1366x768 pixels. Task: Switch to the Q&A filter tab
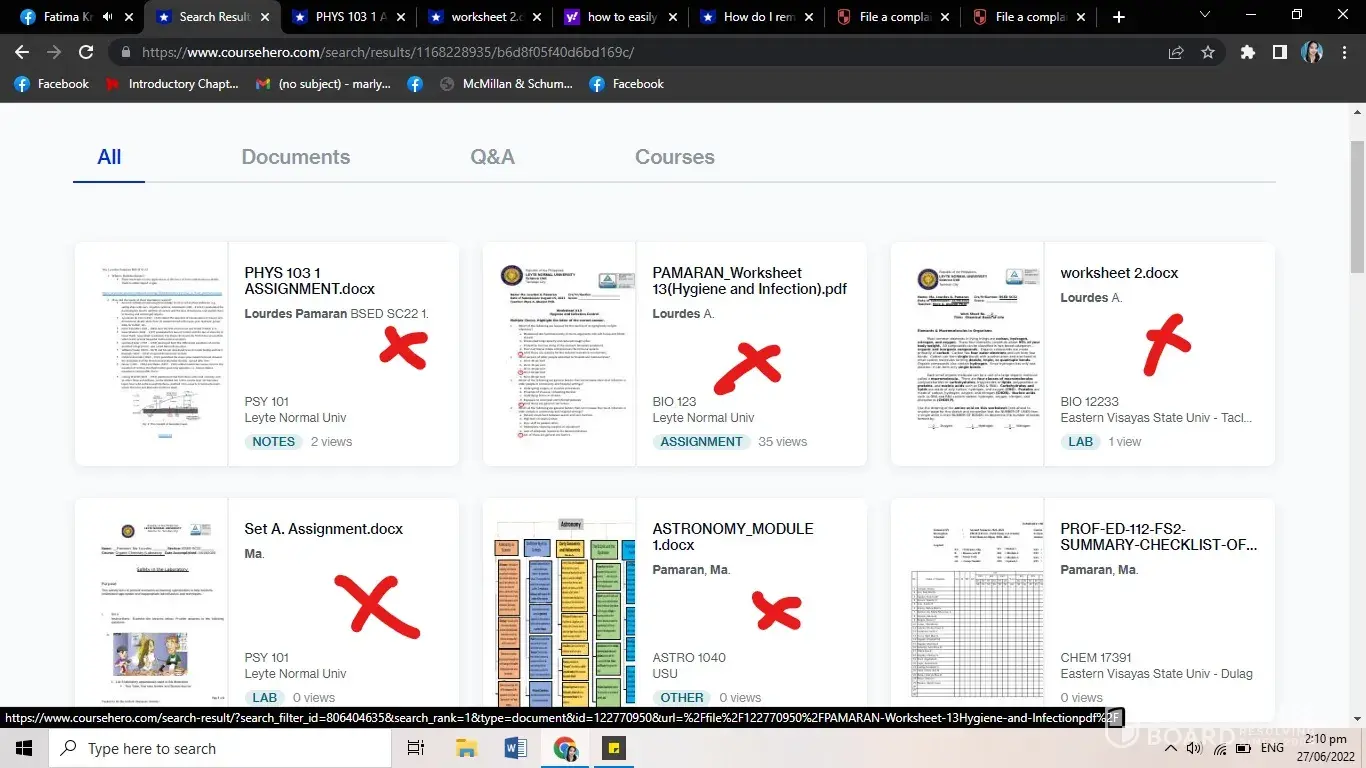[x=492, y=157]
